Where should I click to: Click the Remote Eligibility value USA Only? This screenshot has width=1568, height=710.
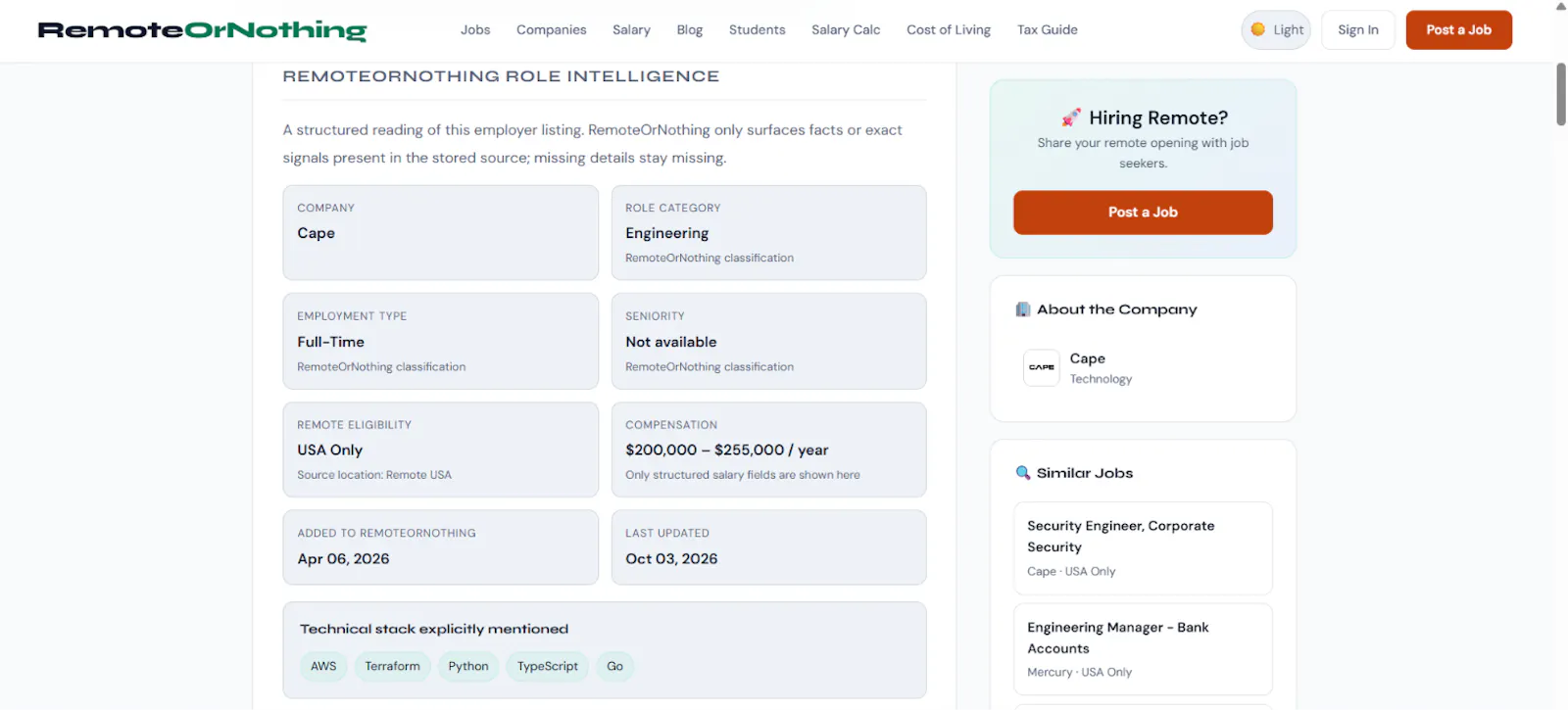[x=330, y=450]
